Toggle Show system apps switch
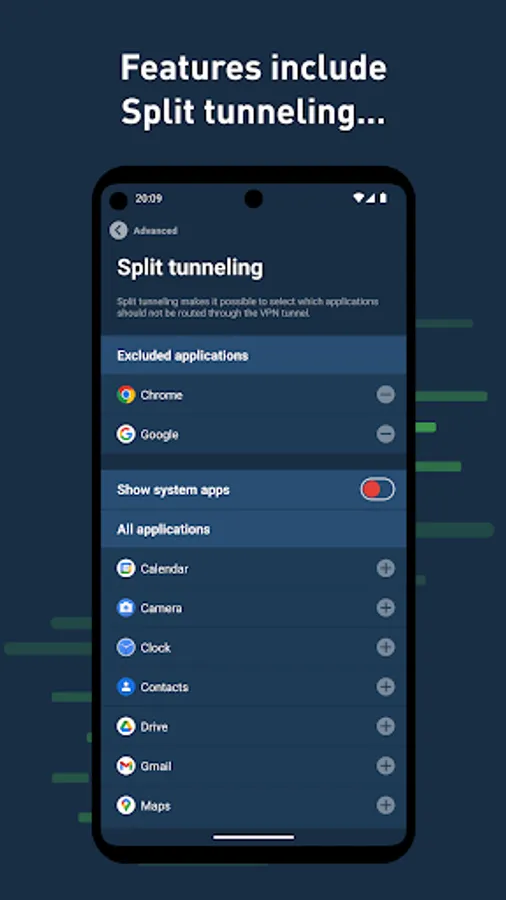Screen dimensions: 506x900 377,489
